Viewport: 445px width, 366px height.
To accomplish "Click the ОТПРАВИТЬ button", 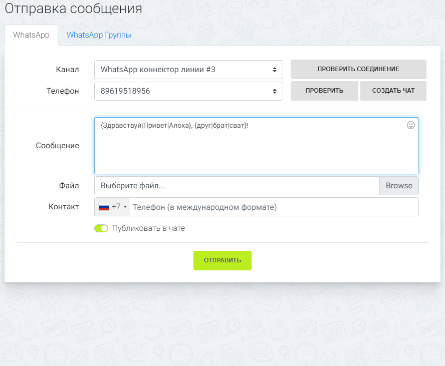I will coord(222,260).
